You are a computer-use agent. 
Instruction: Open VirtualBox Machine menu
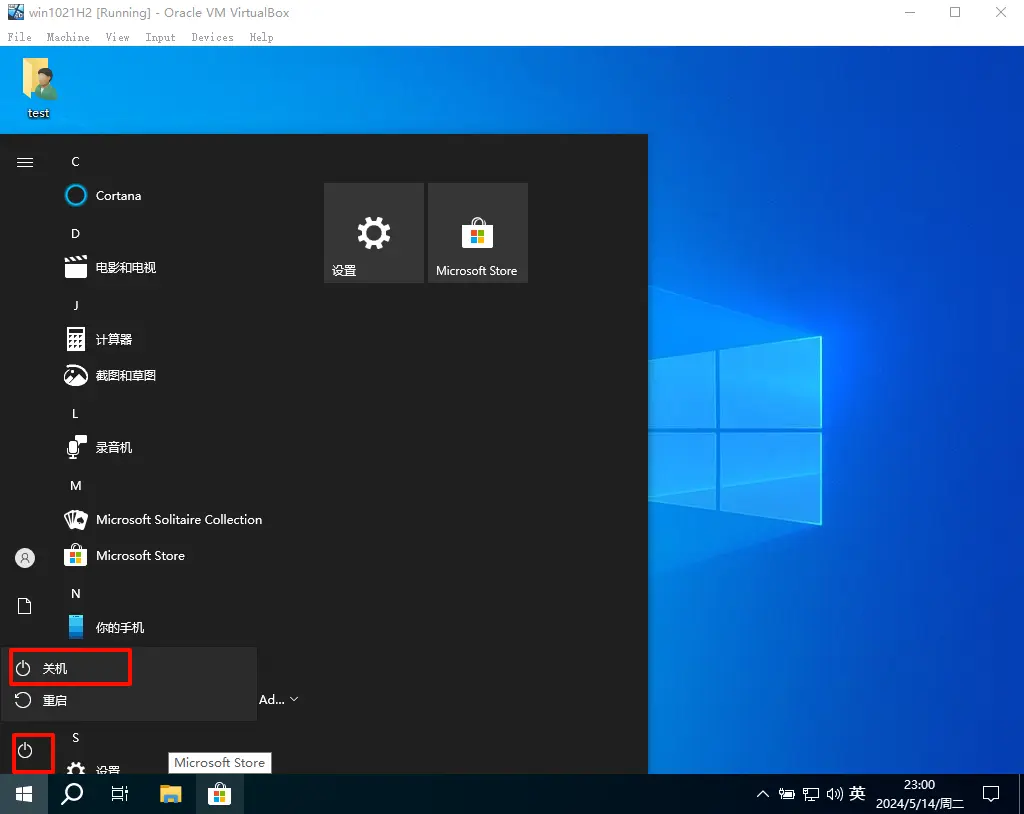pos(68,37)
